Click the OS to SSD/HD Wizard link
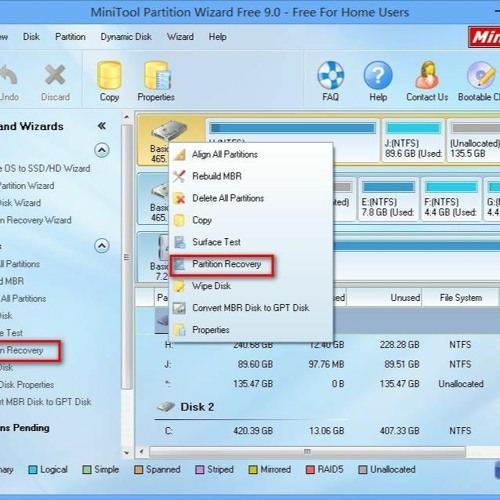Image resolution: width=500 pixels, height=500 pixels. 45,168
